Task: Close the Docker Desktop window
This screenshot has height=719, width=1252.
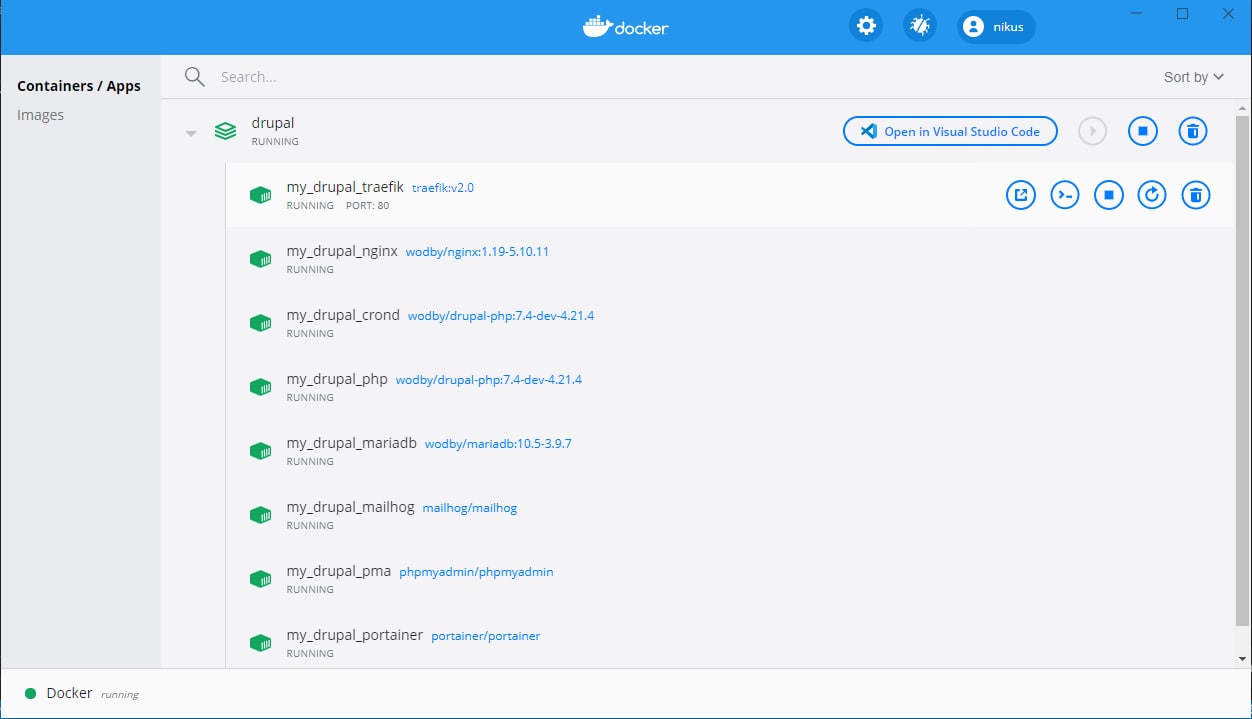Action: click(x=1227, y=13)
